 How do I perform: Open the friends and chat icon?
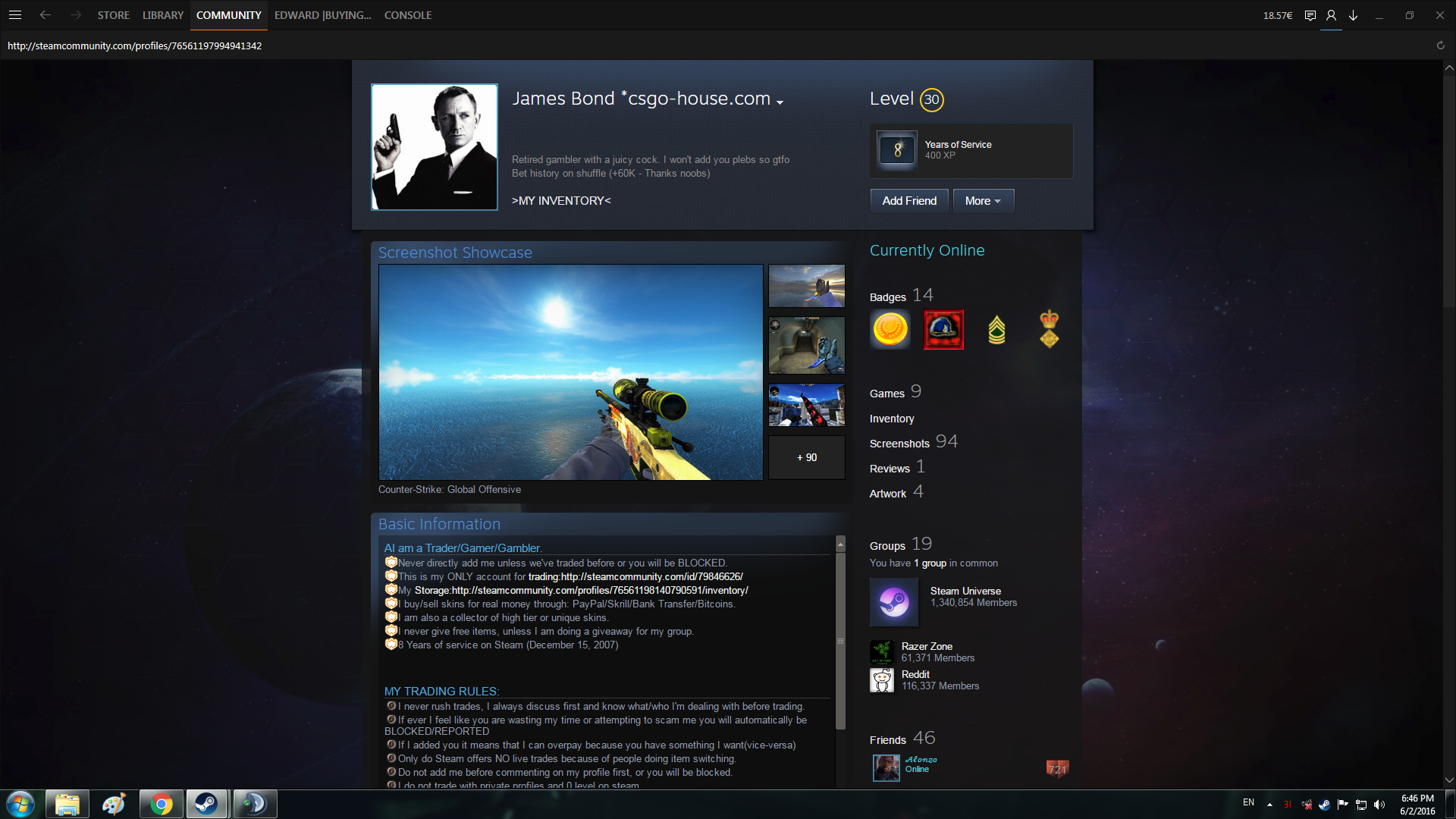[1331, 15]
